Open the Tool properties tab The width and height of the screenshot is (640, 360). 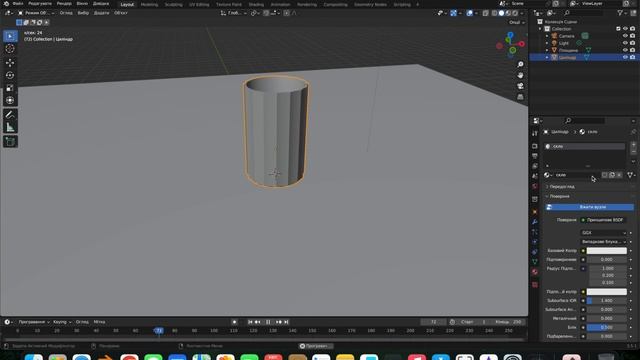click(x=535, y=133)
